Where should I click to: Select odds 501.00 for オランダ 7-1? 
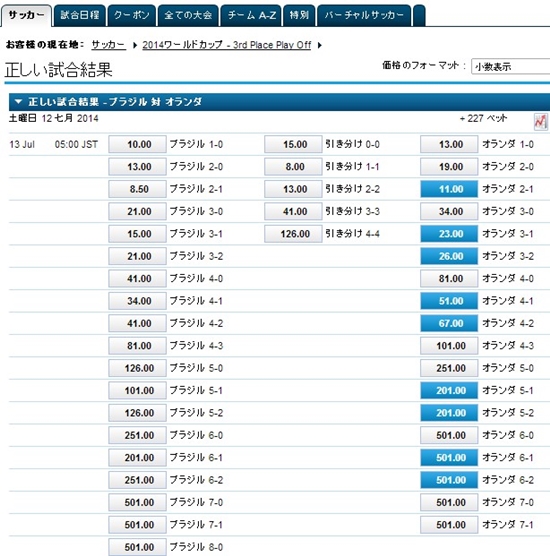[x=449, y=524]
